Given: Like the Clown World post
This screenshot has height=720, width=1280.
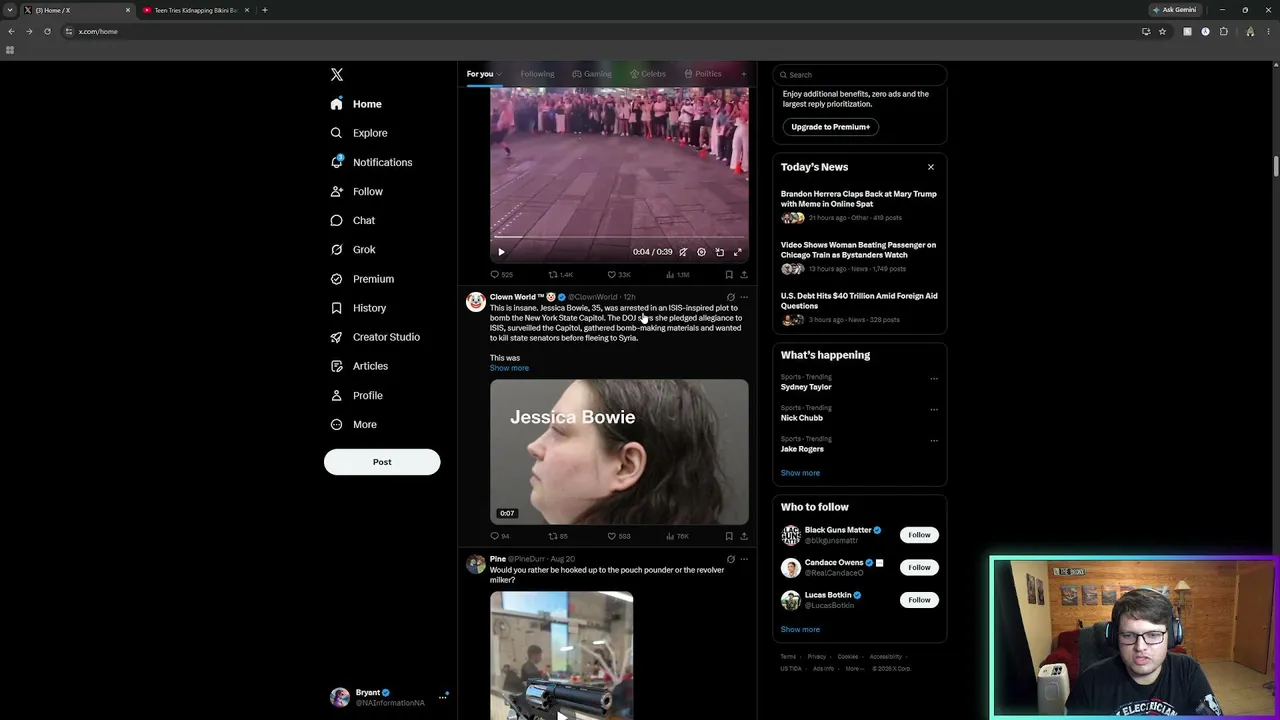Looking at the screenshot, I should point(619,537).
